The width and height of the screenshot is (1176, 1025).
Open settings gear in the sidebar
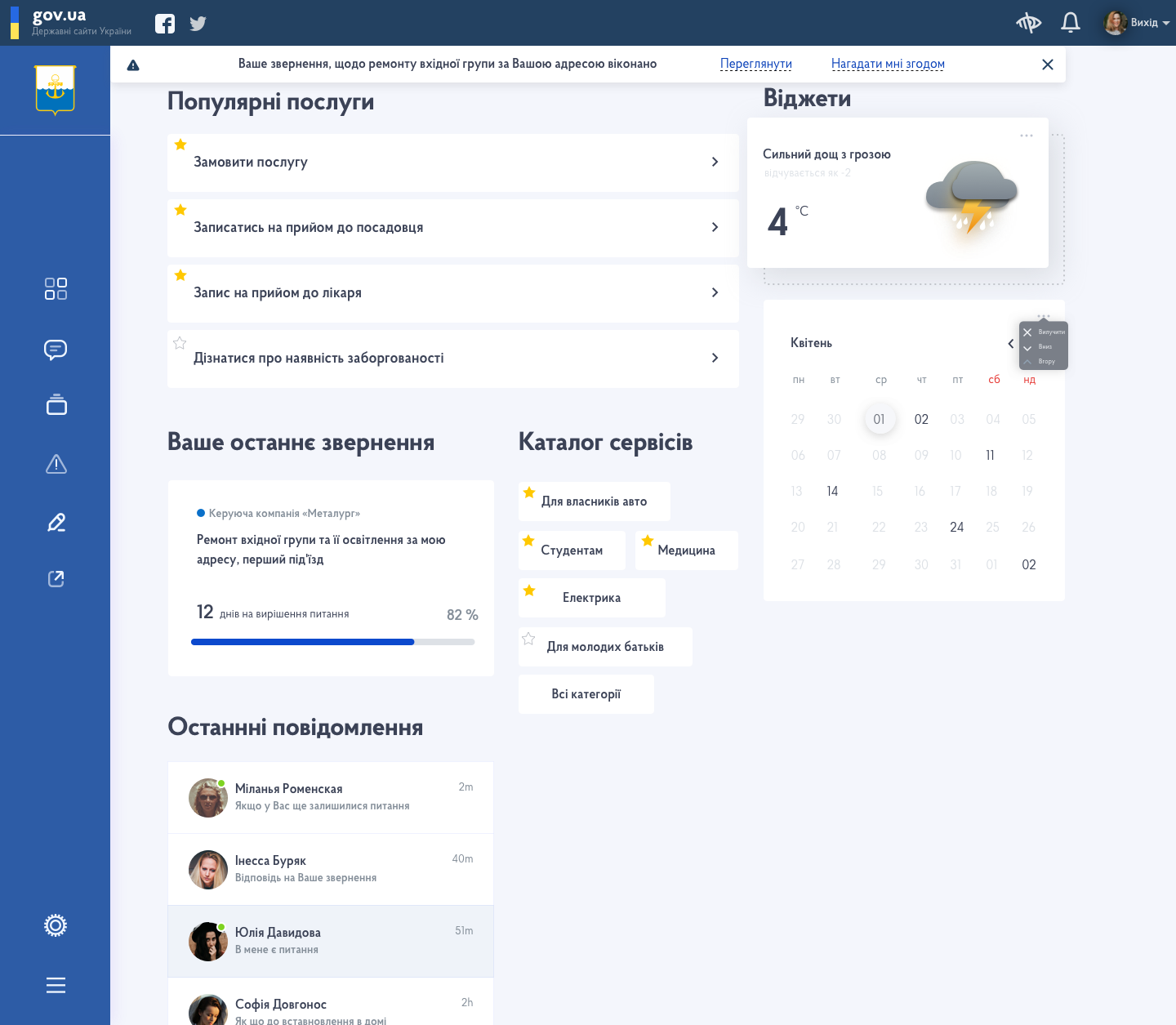[56, 925]
